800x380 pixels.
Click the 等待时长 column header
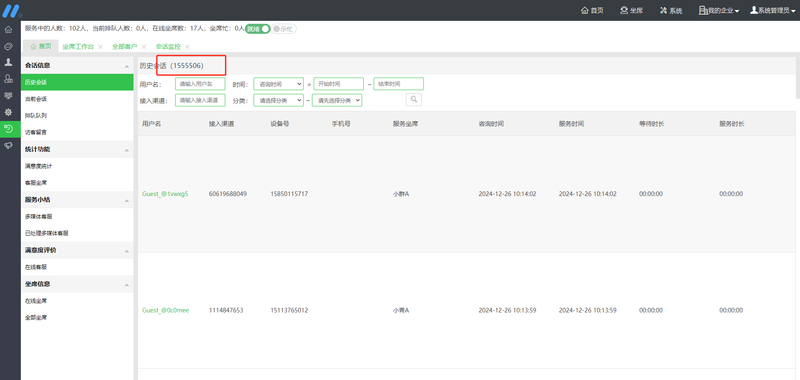[x=652, y=124]
